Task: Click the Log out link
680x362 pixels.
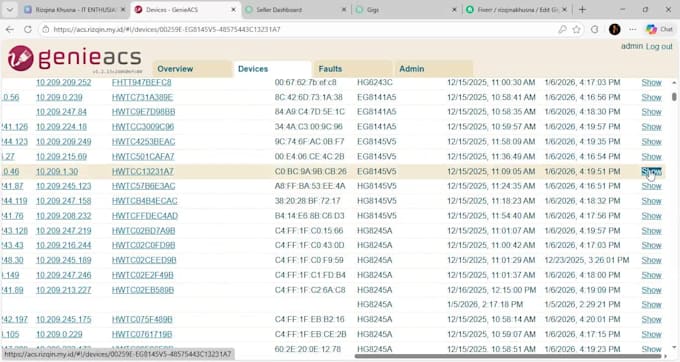Action: coord(659,46)
